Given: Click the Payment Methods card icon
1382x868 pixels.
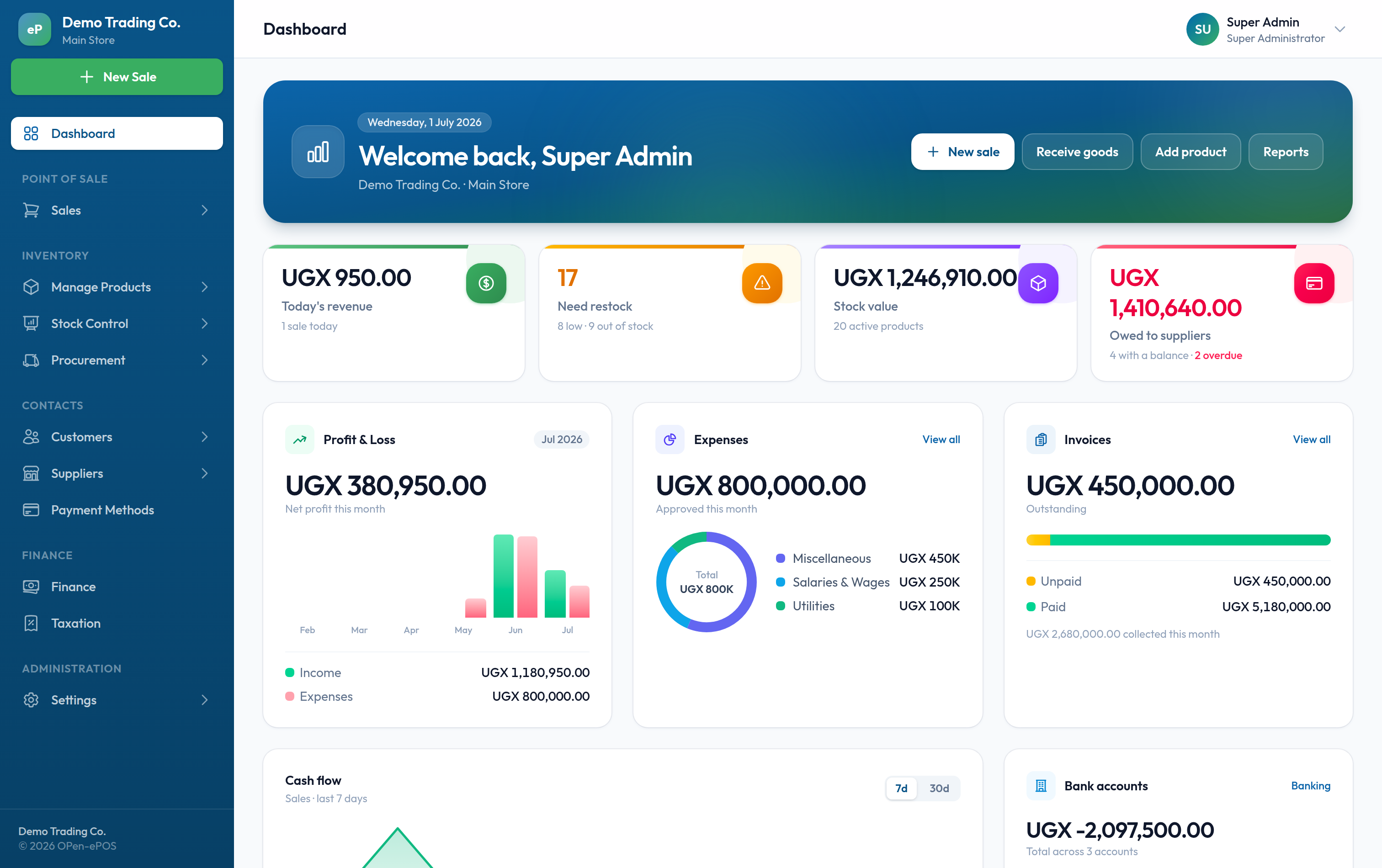Looking at the screenshot, I should point(31,510).
